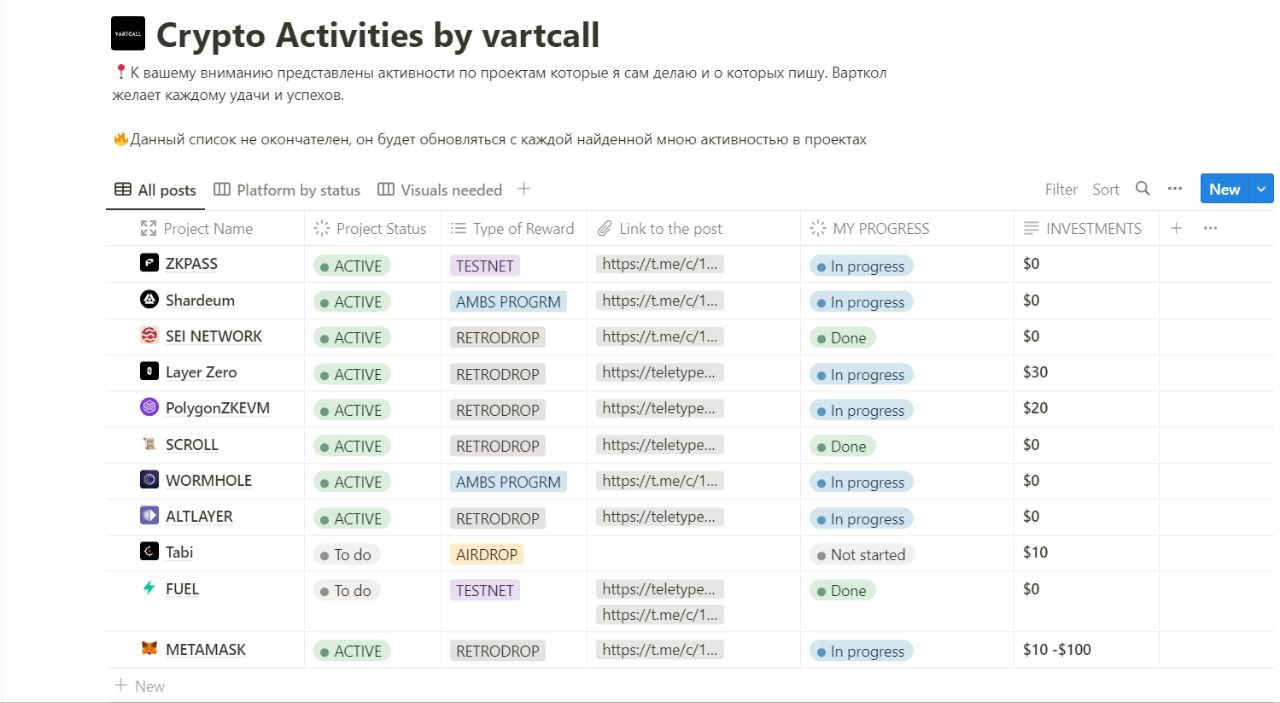
Task: Open the Layer Zero teletype link
Action: click(x=659, y=373)
